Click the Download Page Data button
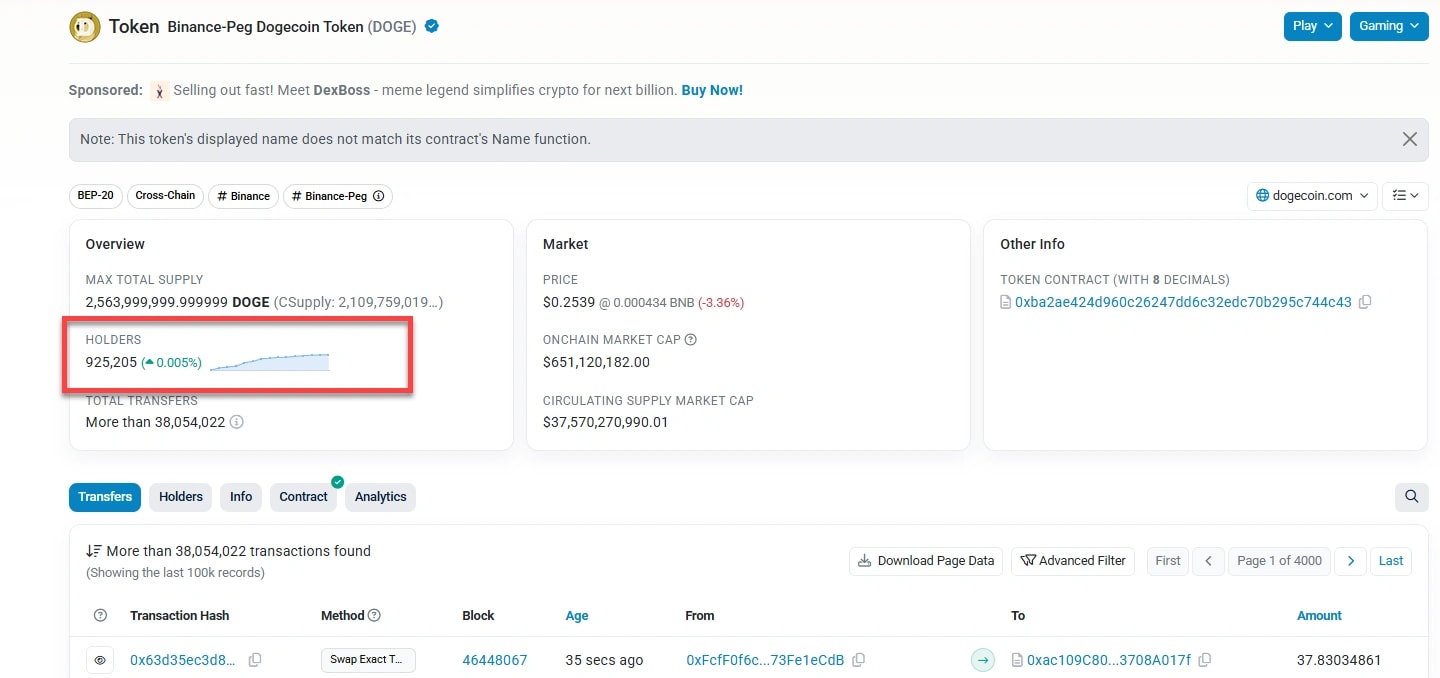1440x678 pixels. pyautogui.click(x=926, y=561)
